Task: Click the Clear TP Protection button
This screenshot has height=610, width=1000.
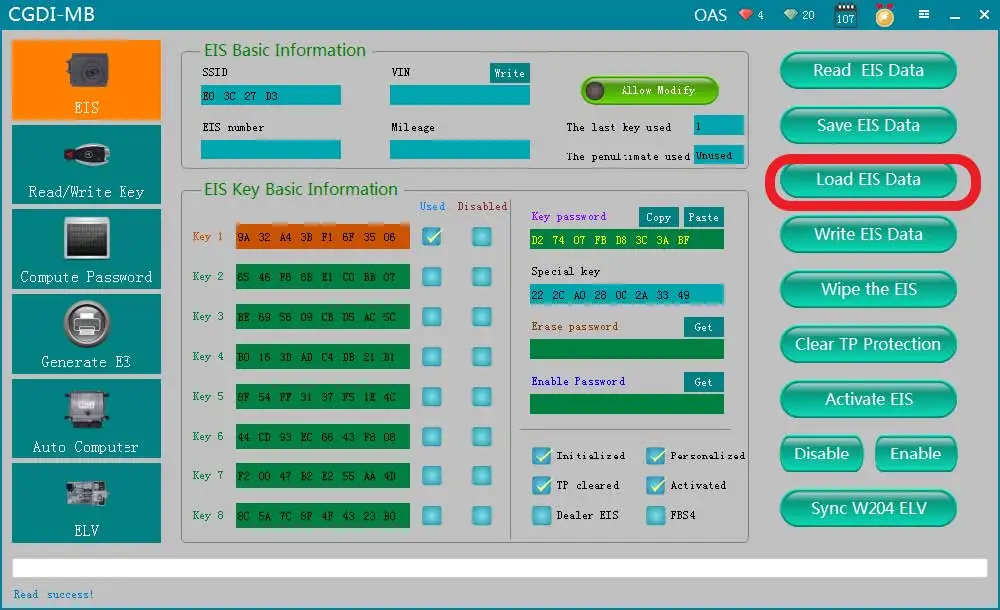Action: coord(868,345)
